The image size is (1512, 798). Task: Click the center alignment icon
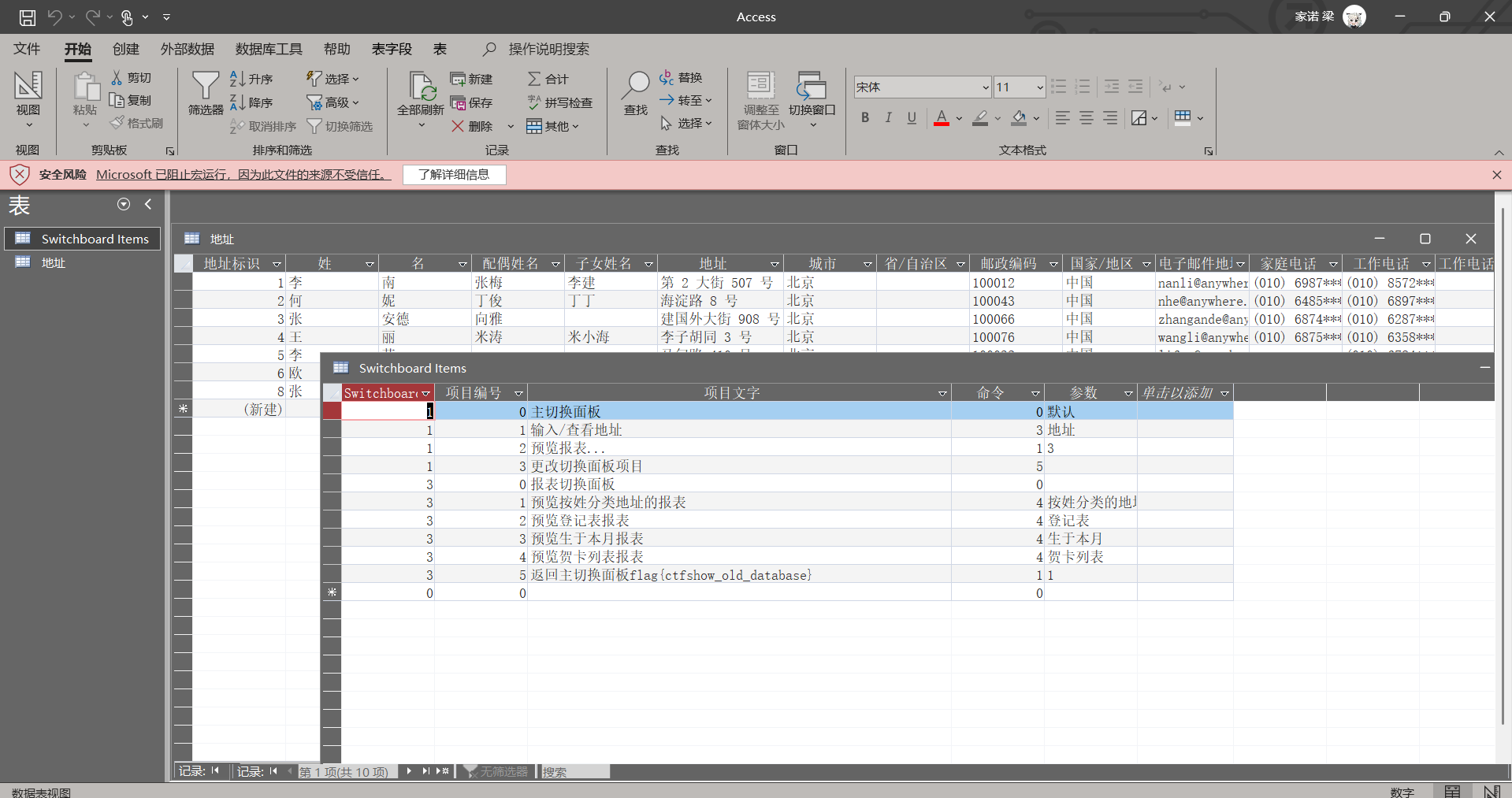[x=1087, y=118]
